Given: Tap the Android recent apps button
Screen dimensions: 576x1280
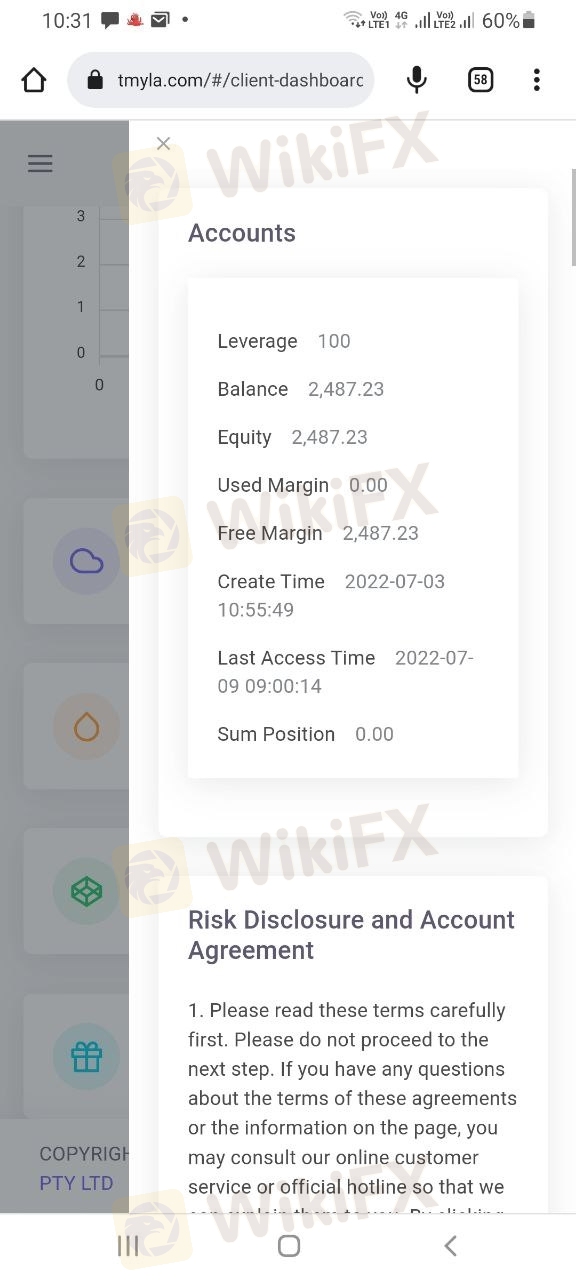Looking at the screenshot, I should point(128,1246).
